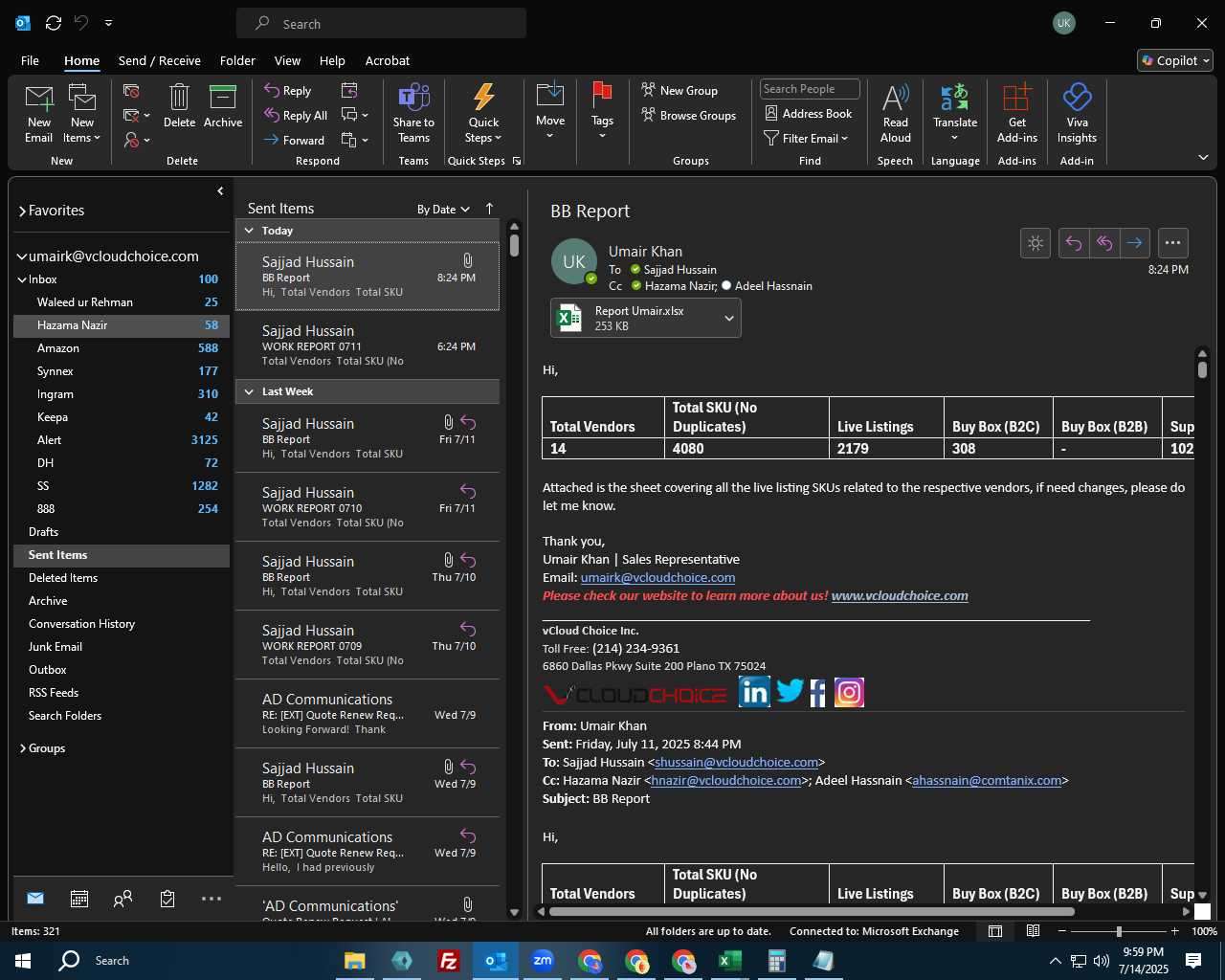Open FileZilla from the Windows taskbar
Screen dimensions: 1225x980
coord(448,961)
